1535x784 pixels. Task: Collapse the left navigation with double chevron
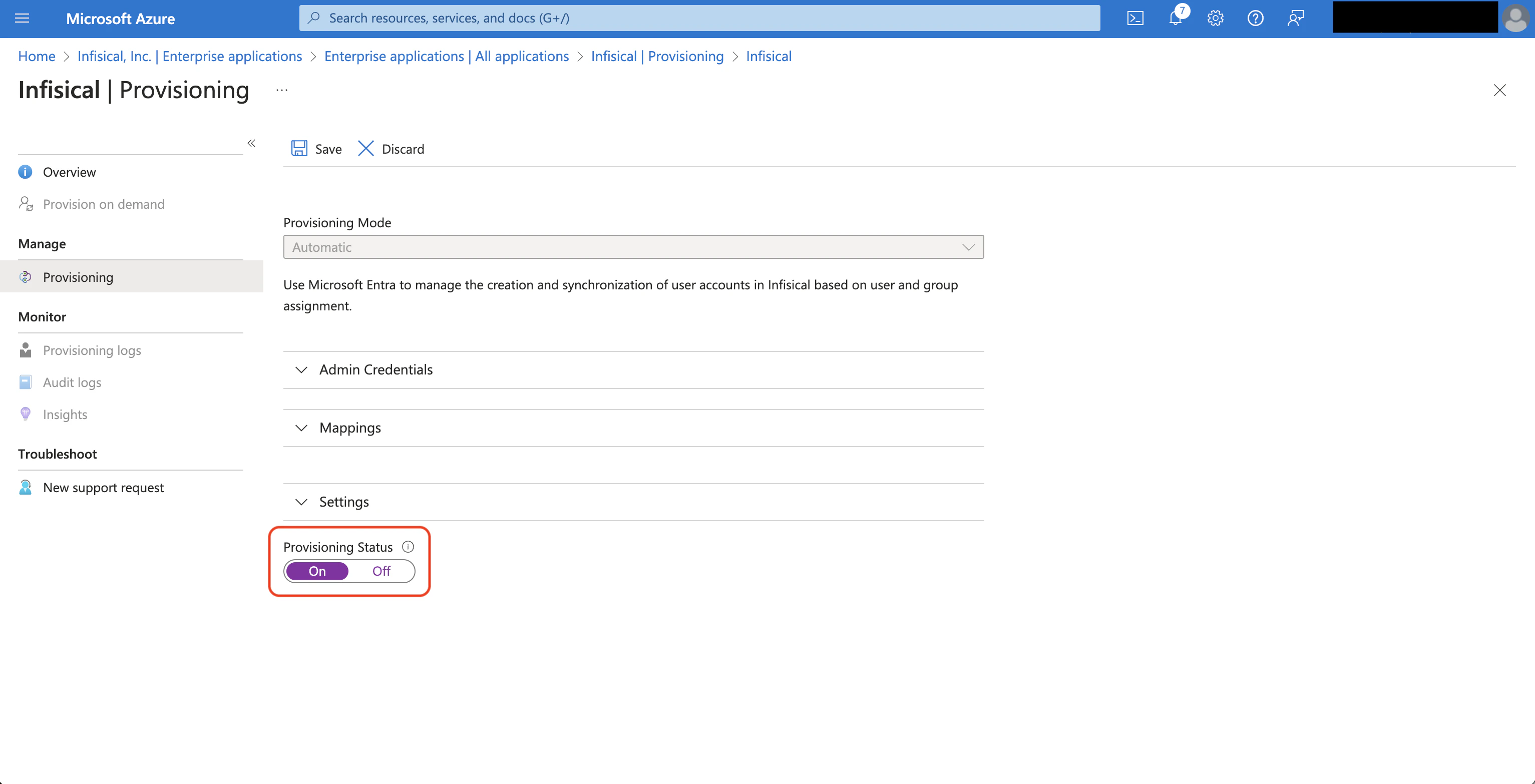tap(251, 143)
